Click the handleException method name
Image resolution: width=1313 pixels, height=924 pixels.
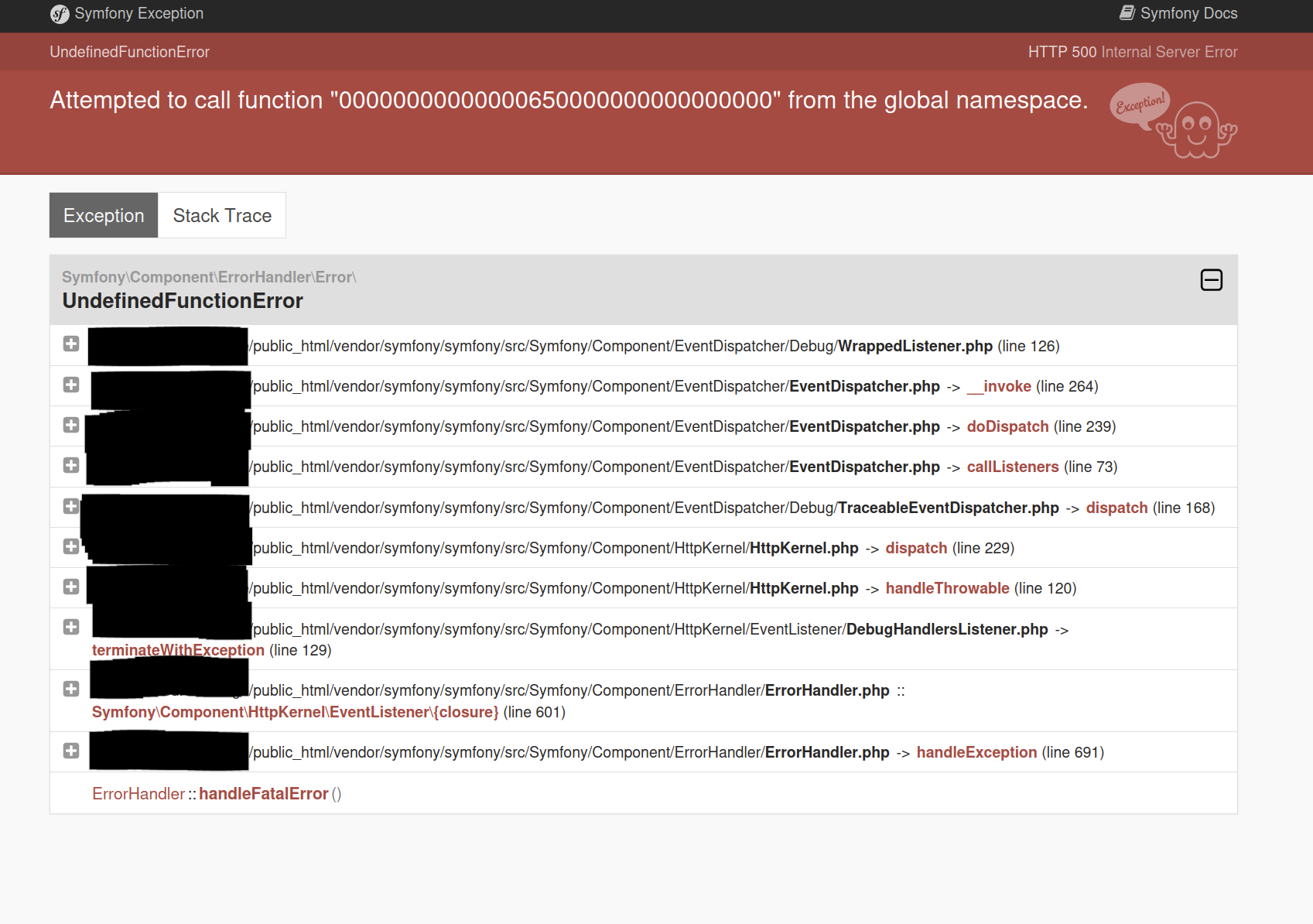pyautogui.click(x=976, y=752)
